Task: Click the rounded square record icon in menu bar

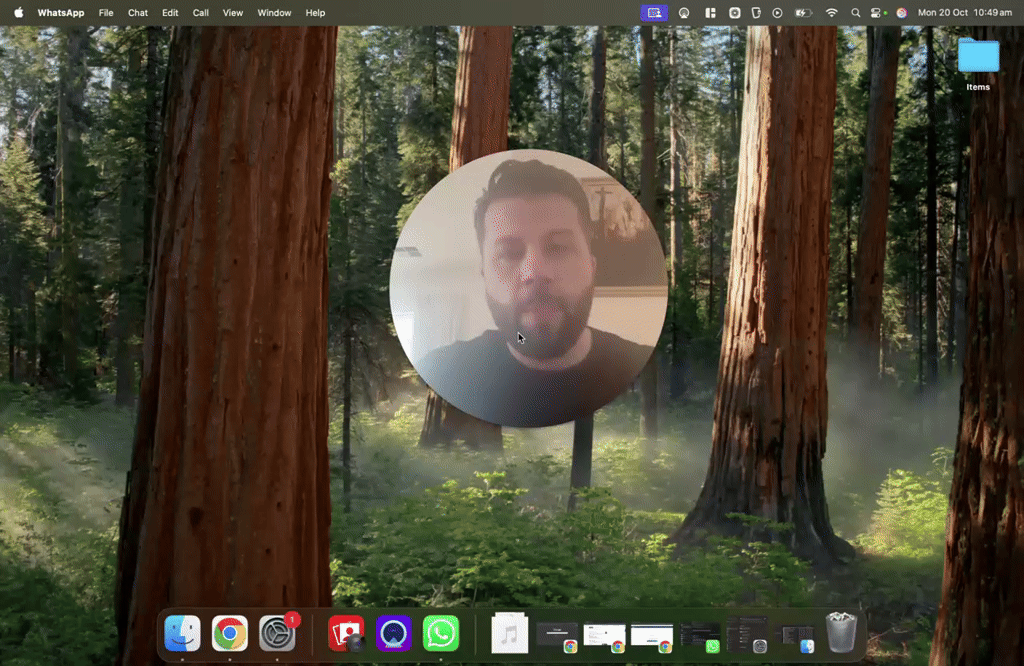Action: [x=735, y=12]
